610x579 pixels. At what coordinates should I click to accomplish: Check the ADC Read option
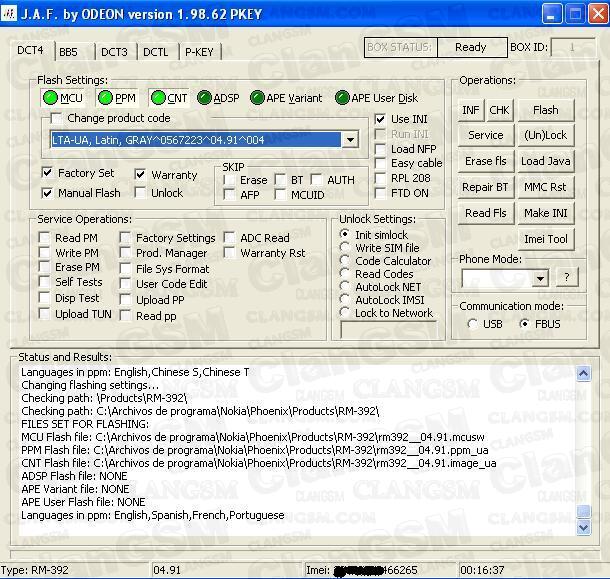coord(230,238)
